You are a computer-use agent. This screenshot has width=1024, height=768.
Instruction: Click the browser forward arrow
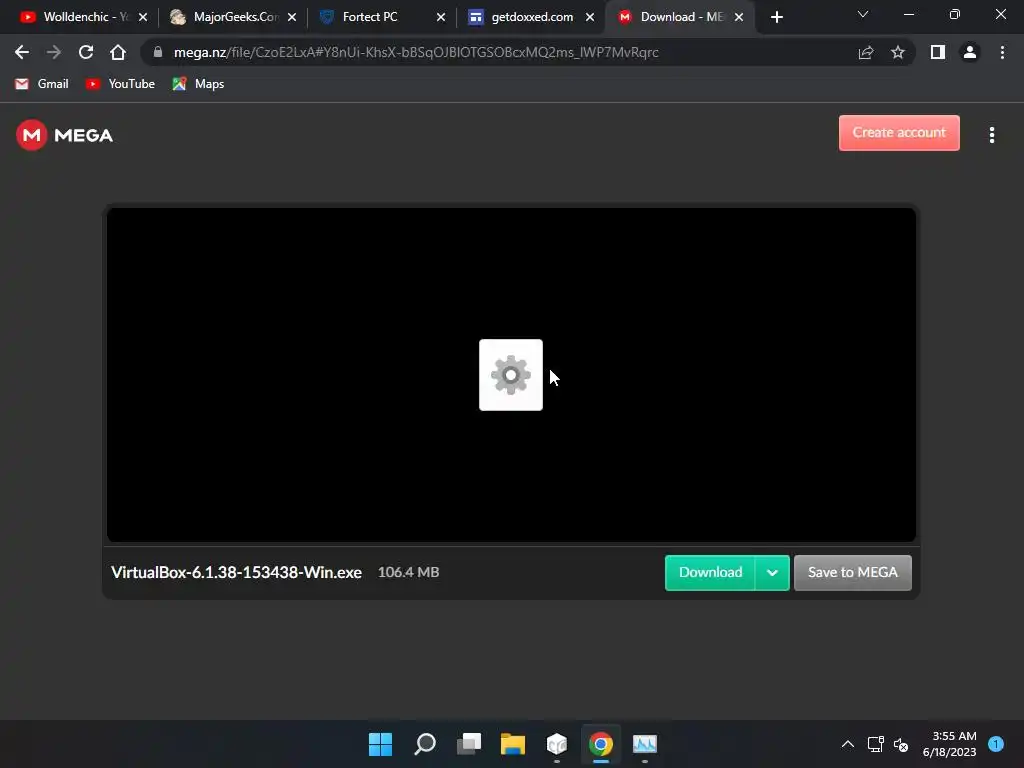pos(54,52)
